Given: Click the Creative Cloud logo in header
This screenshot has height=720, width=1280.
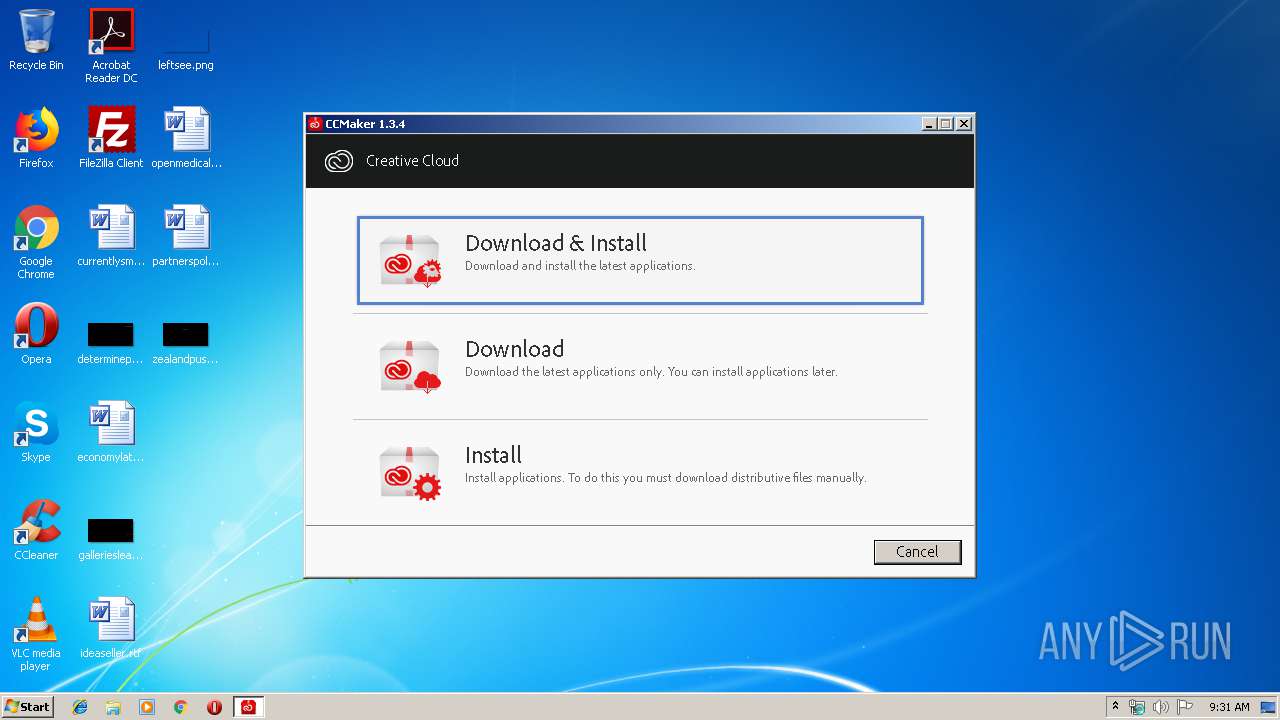Looking at the screenshot, I should pyautogui.click(x=339, y=161).
